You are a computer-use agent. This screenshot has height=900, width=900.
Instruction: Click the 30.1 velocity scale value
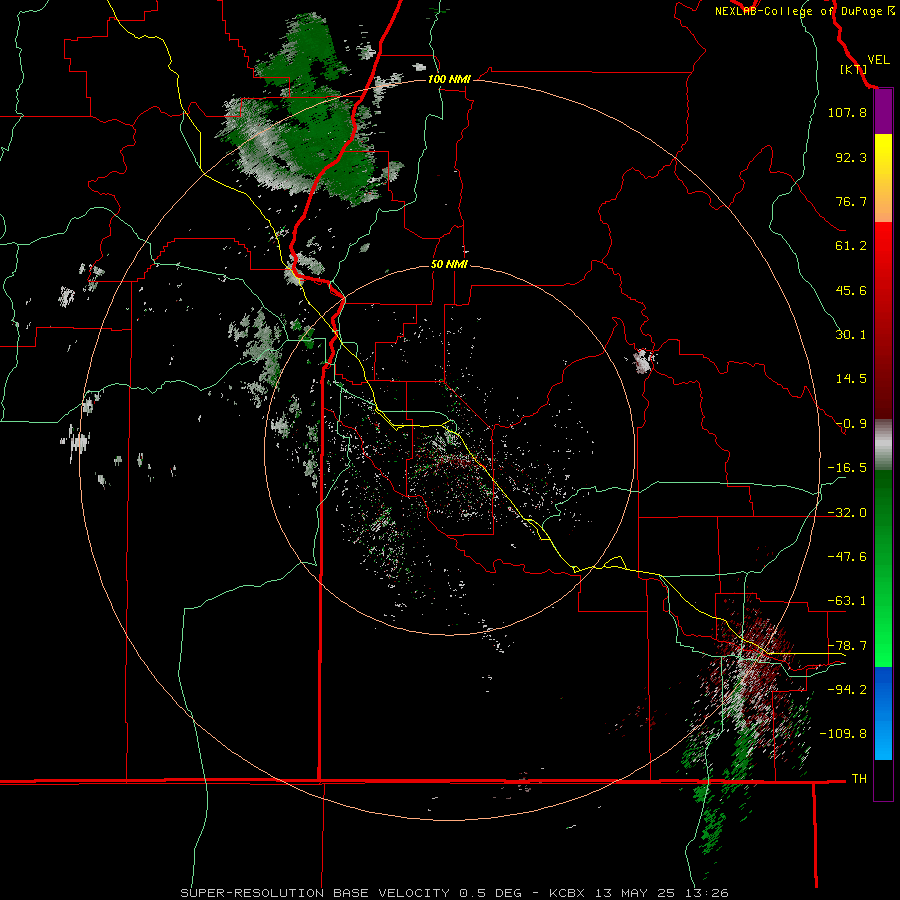851,335
